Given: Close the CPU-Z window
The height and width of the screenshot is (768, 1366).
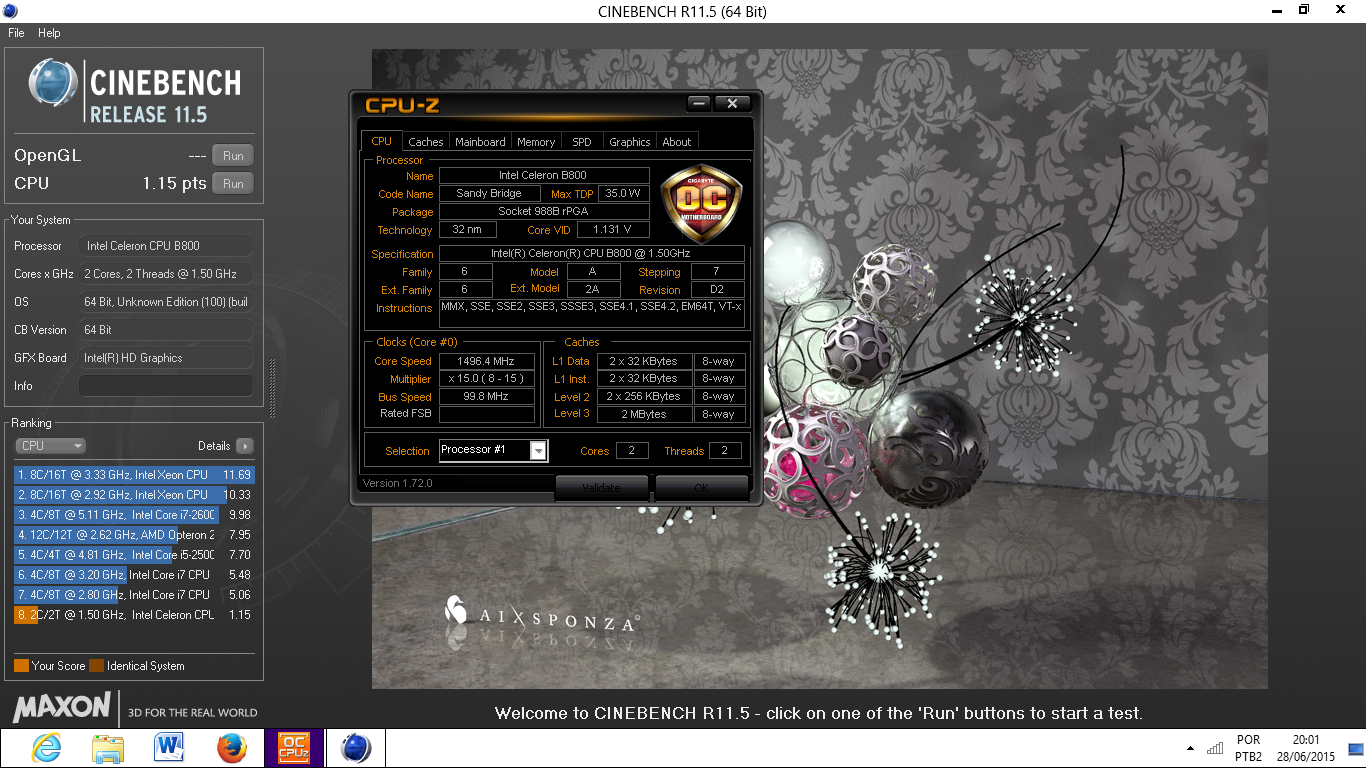Looking at the screenshot, I should tap(733, 103).
